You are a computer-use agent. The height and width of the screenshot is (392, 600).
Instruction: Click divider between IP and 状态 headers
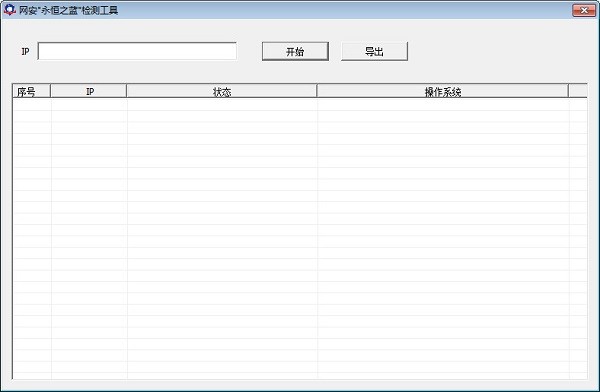pyautogui.click(x=127, y=91)
